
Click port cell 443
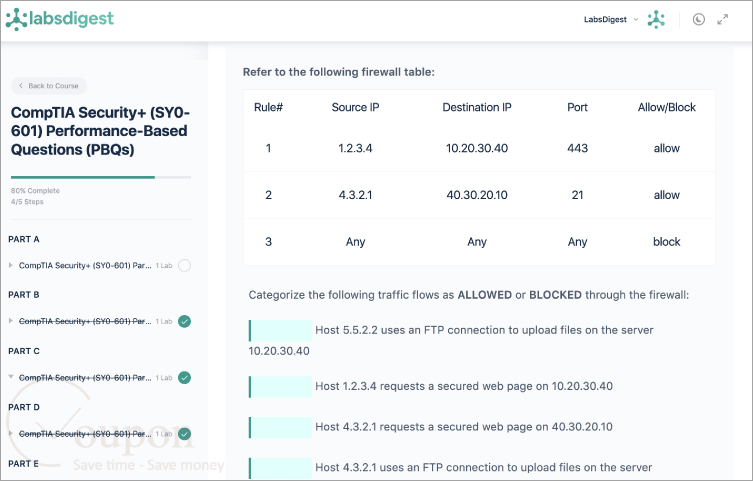click(x=577, y=148)
